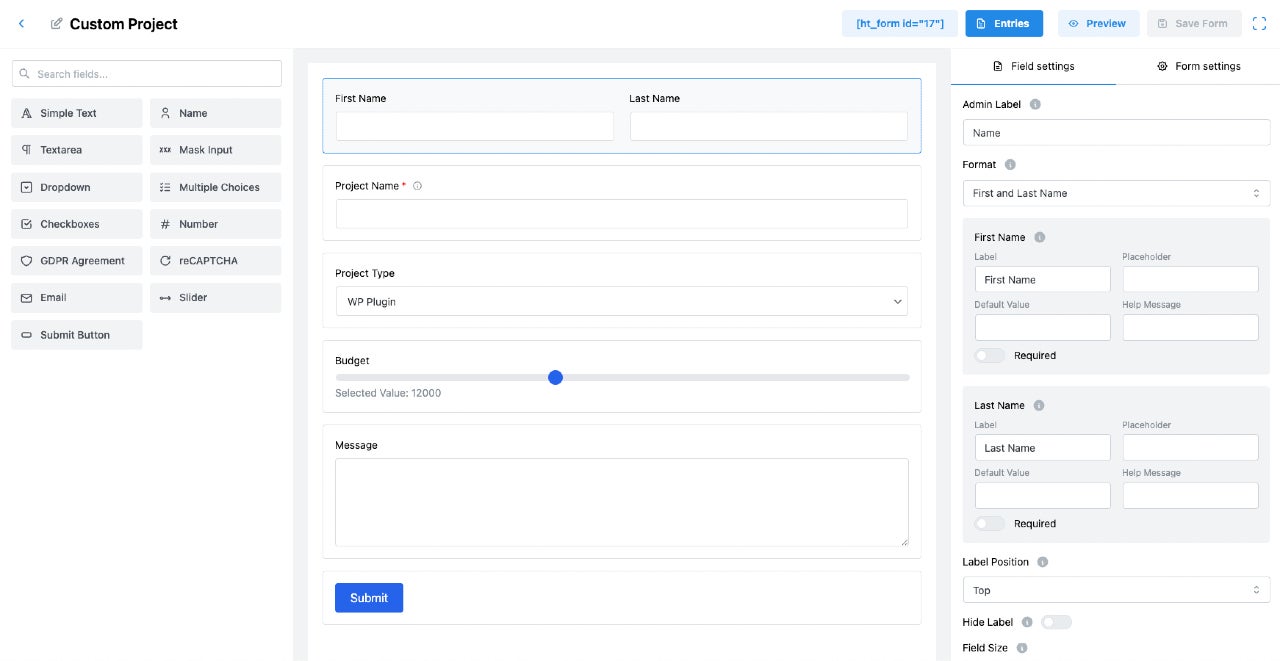Enable Required toggle for Last Name

tap(989, 523)
